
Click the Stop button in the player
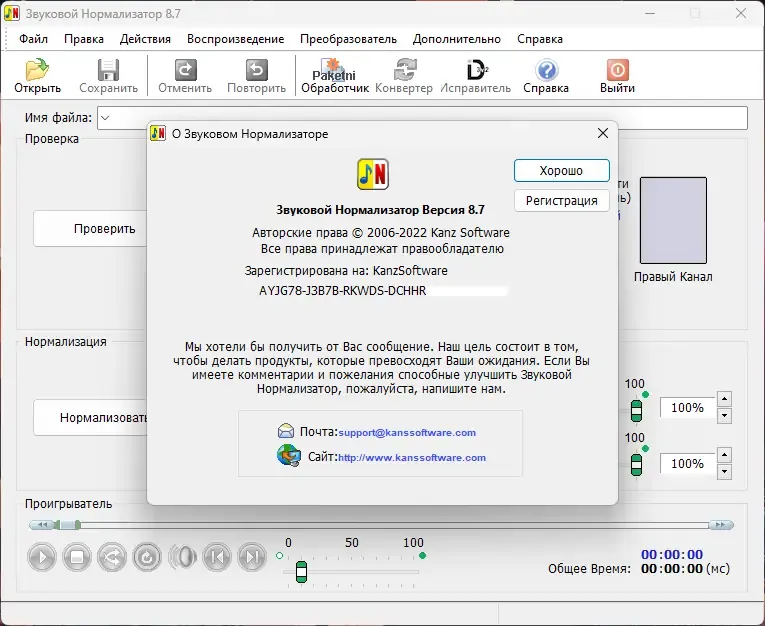(77, 557)
